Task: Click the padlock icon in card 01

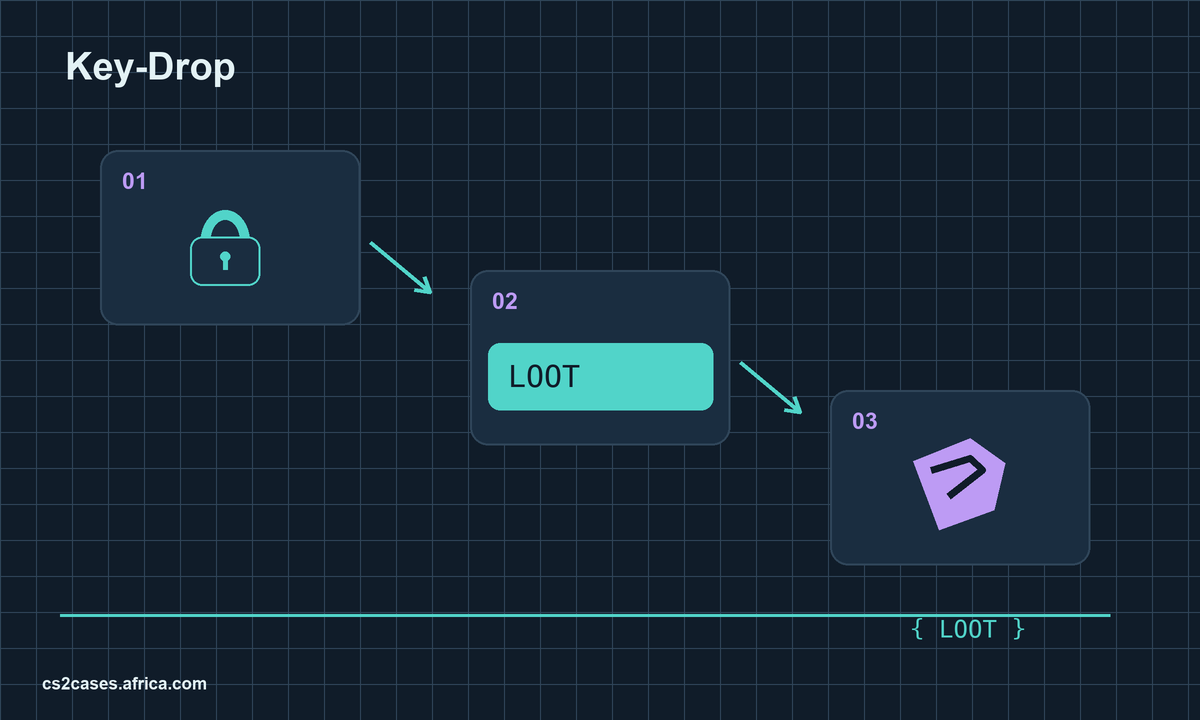Action: coord(225,248)
